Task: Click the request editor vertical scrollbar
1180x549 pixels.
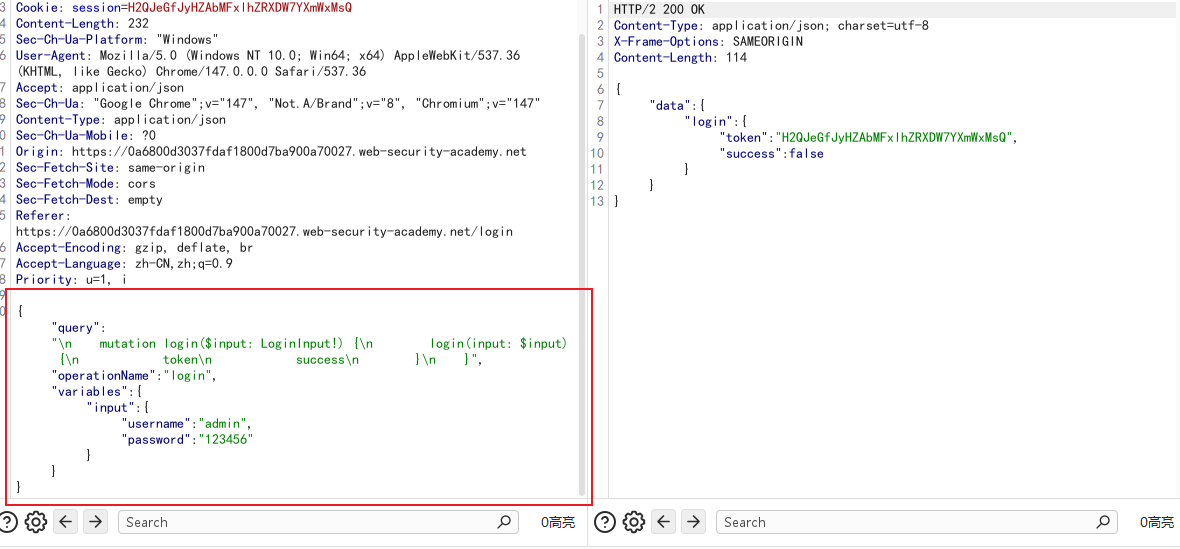Action: pos(582,263)
